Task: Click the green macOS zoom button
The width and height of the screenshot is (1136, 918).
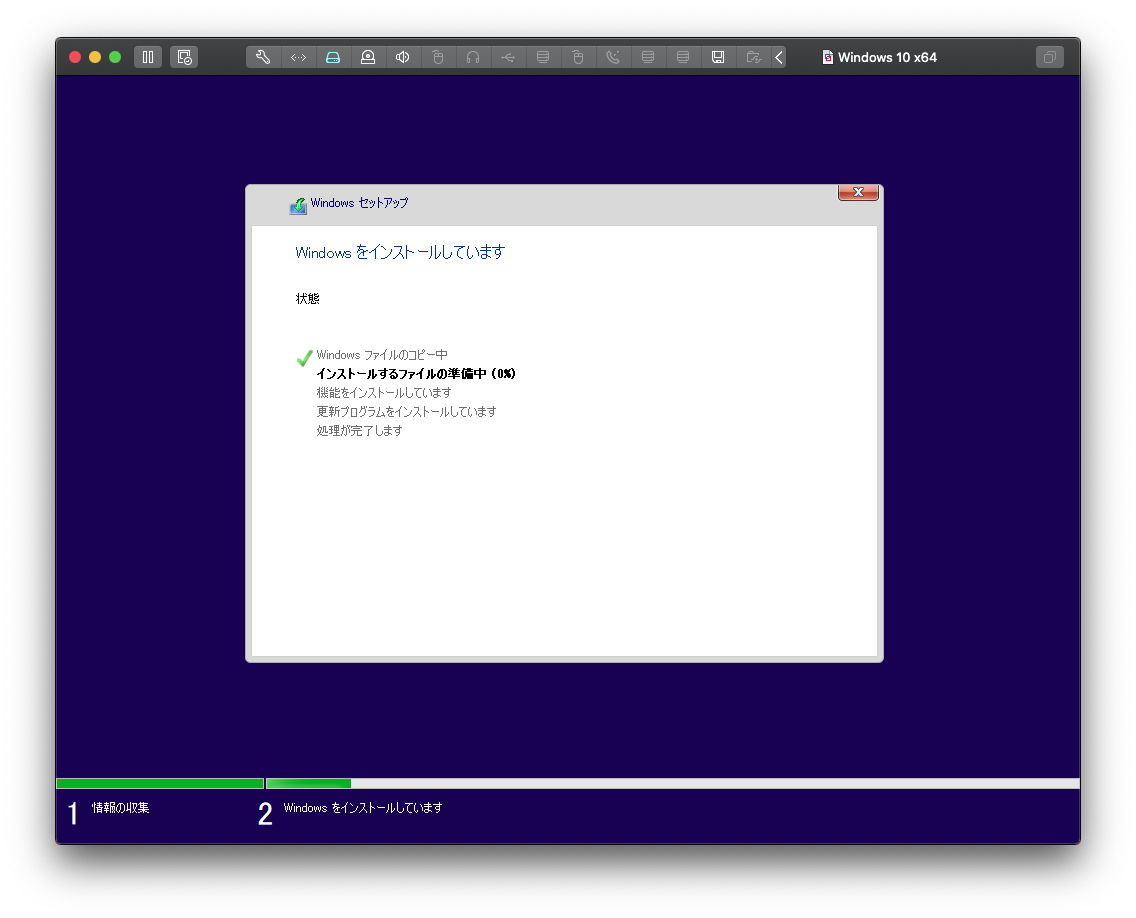Action: pos(115,57)
